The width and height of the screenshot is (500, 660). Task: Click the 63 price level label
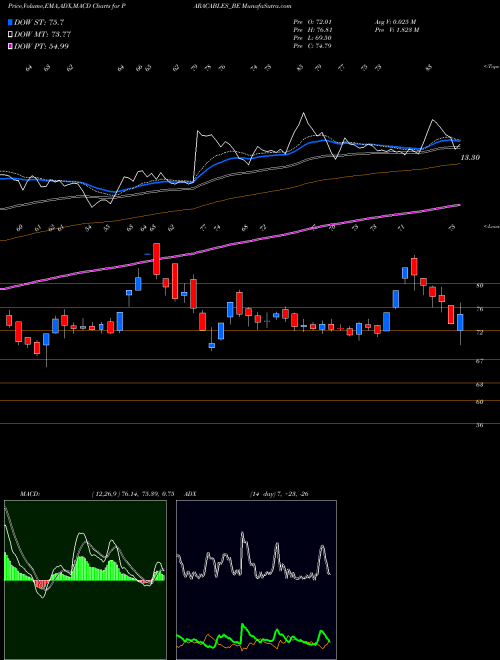(479, 384)
